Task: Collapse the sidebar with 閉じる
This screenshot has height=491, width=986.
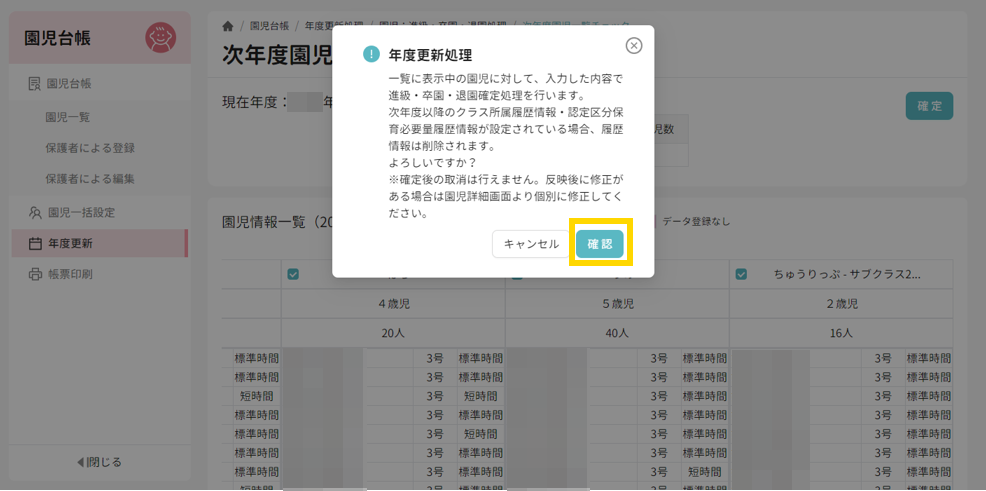Action: (99, 462)
